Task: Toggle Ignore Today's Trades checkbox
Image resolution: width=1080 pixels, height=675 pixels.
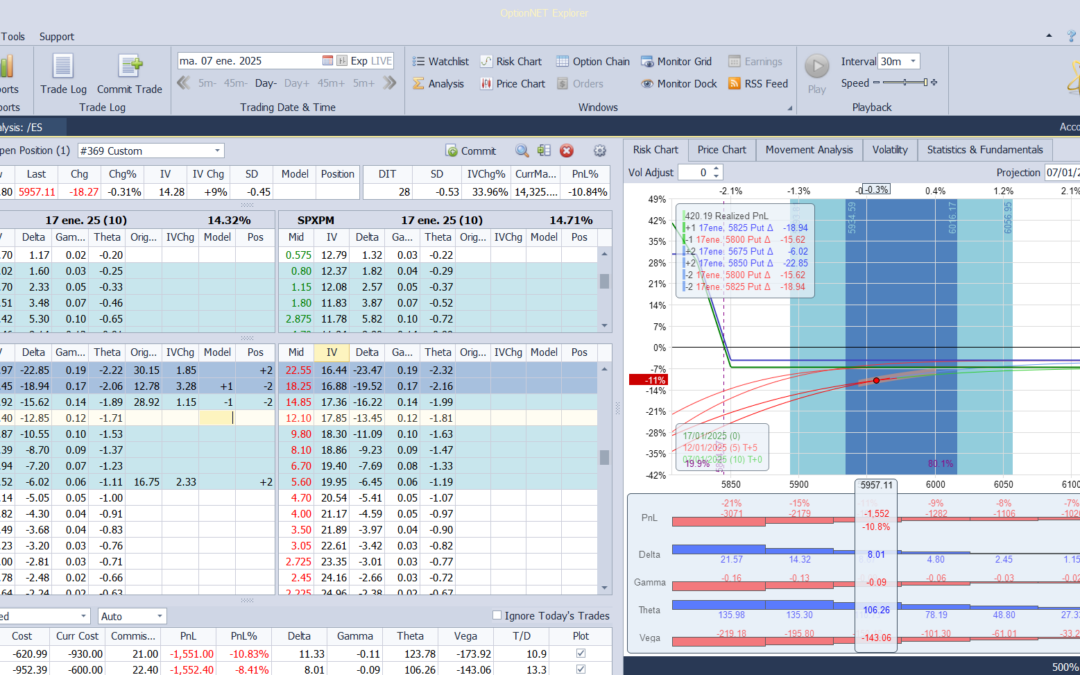Action: 497,616
